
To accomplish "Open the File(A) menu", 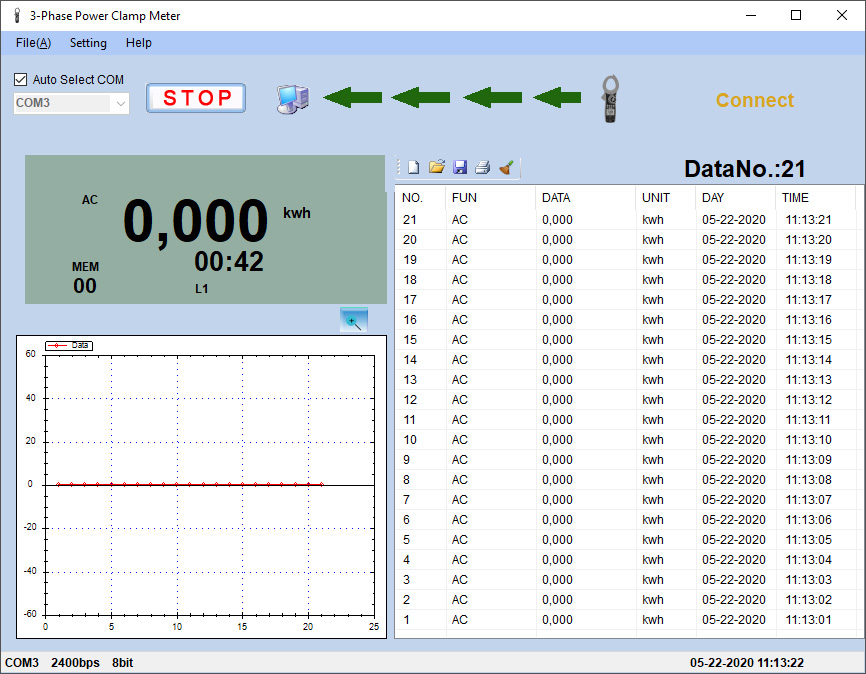I will tap(34, 43).
